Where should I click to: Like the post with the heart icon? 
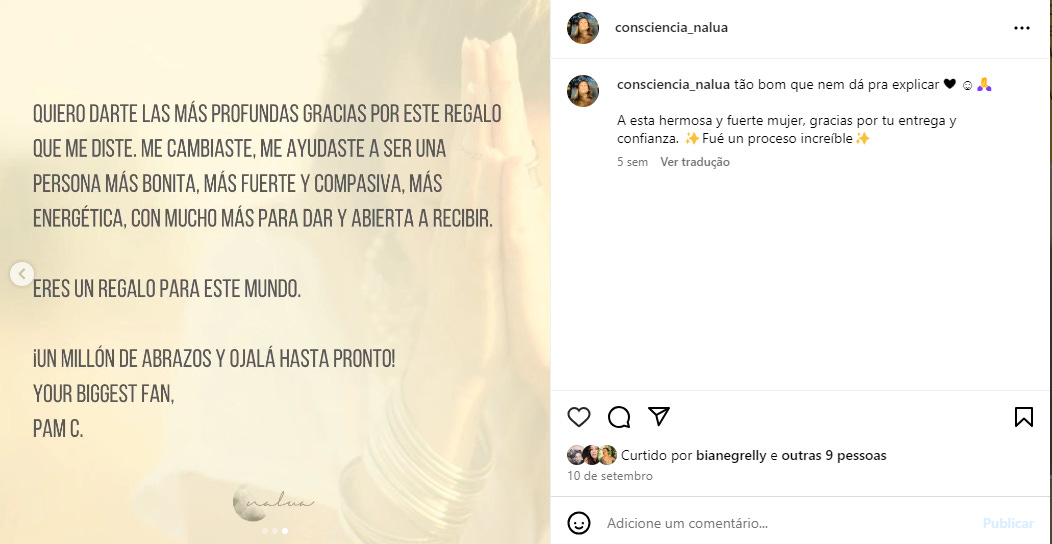(x=578, y=417)
